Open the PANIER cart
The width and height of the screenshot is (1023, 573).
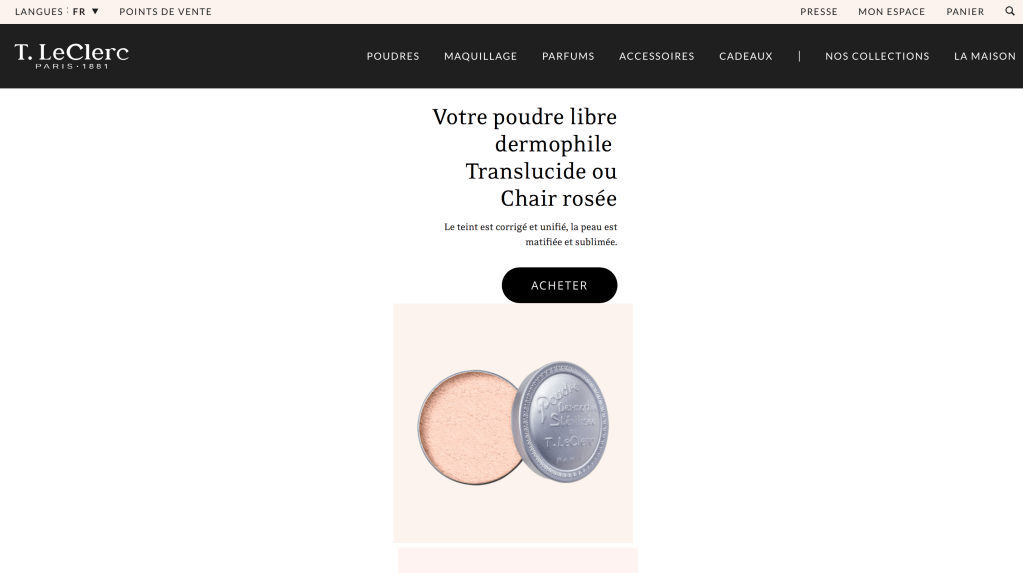click(x=965, y=11)
